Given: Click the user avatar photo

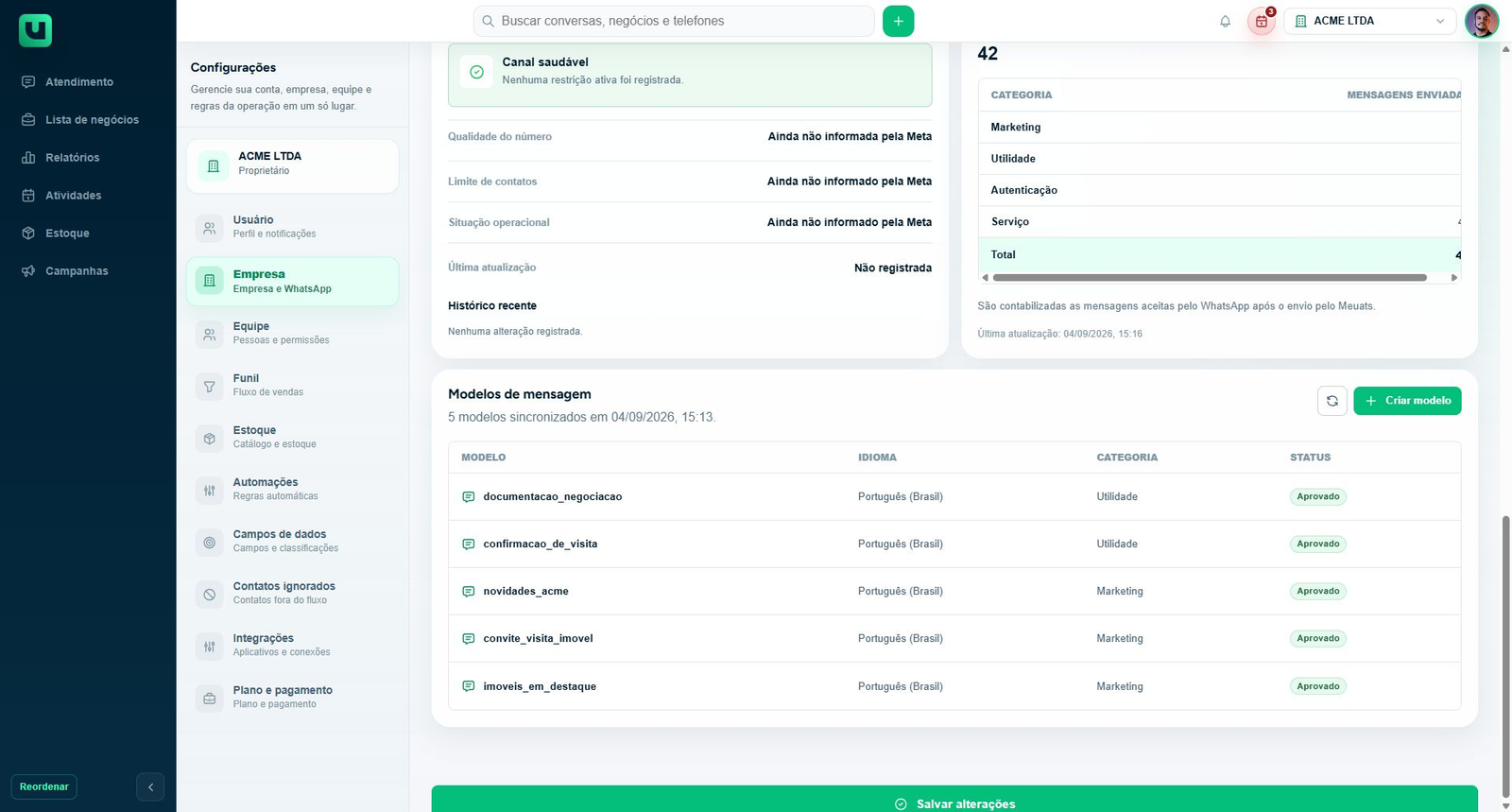Looking at the screenshot, I should click(x=1481, y=21).
